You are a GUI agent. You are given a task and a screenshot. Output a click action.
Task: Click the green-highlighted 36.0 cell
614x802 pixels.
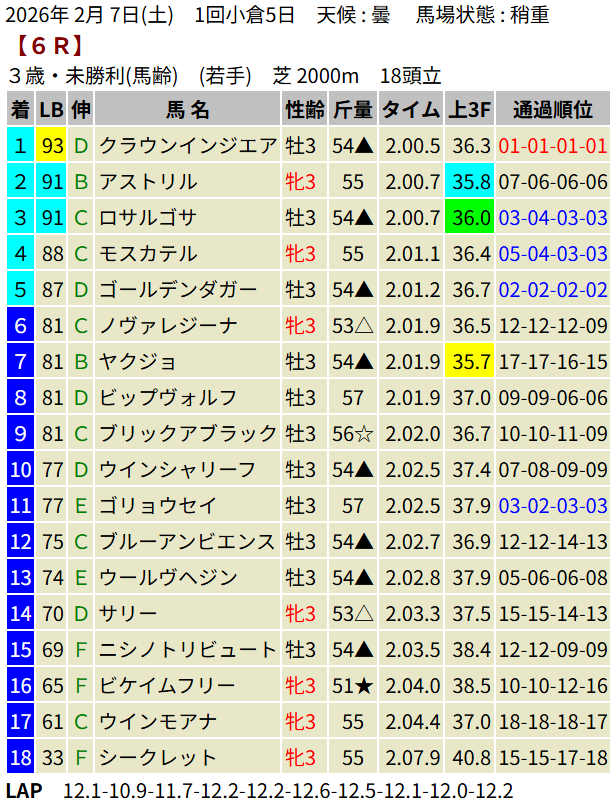(x=471, y=218)
